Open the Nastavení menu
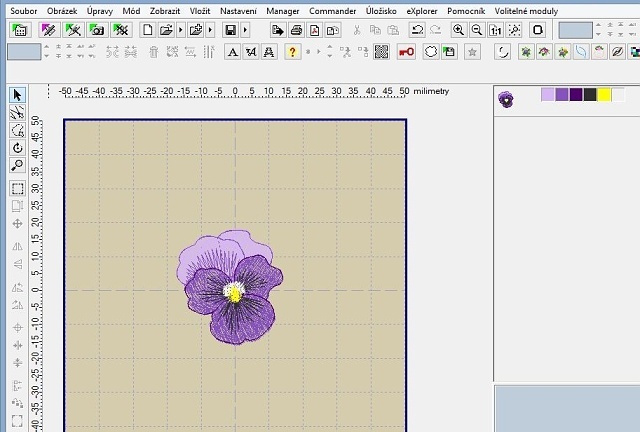Image resolution: width=640 pixels, height=432 pixels. [x=239, y=10]
